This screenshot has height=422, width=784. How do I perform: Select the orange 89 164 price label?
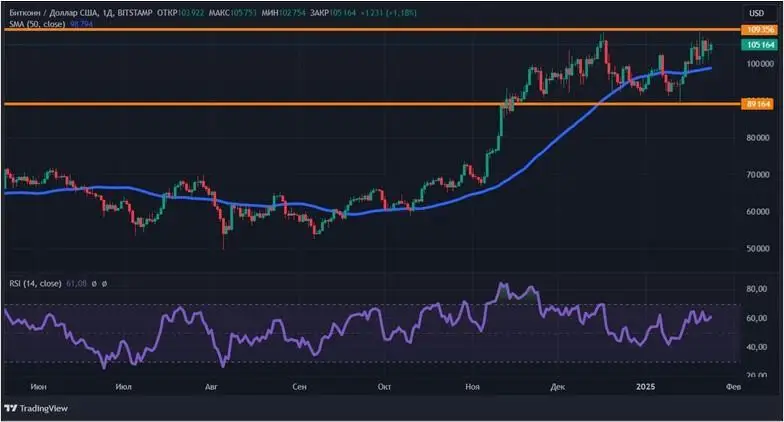[757, 103]
